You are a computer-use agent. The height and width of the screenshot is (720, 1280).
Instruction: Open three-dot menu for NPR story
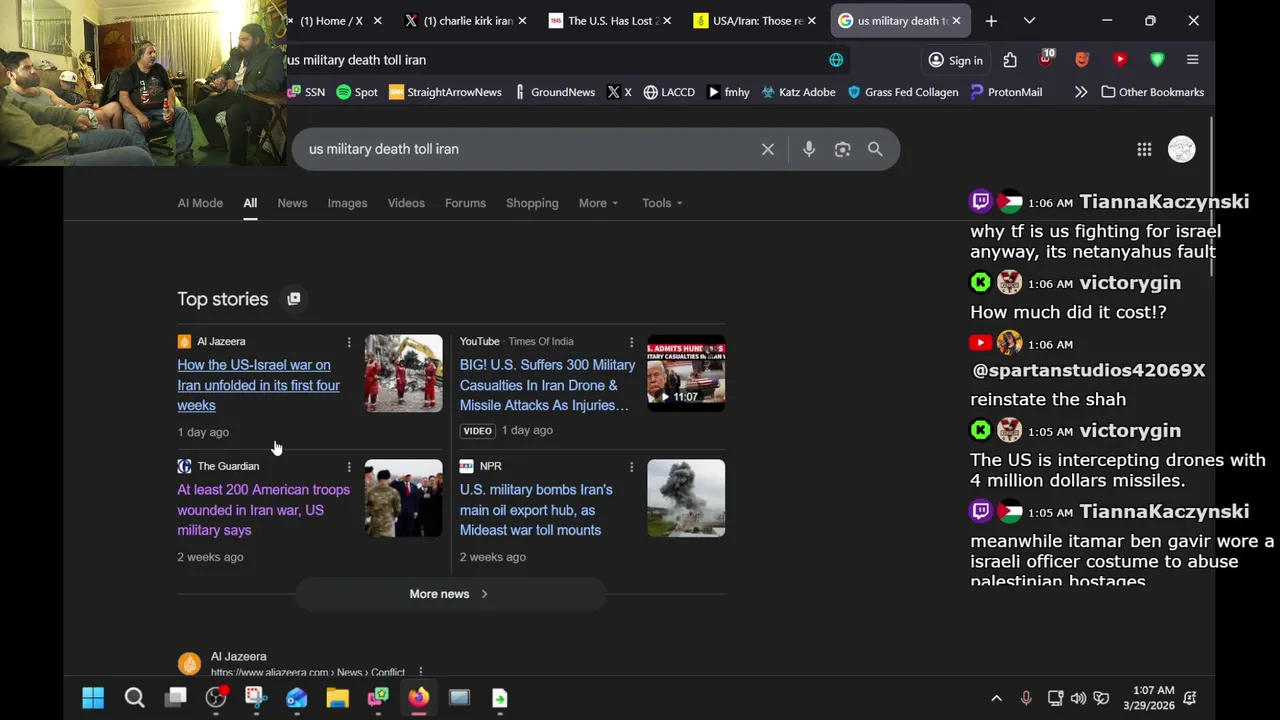[631, 467]
